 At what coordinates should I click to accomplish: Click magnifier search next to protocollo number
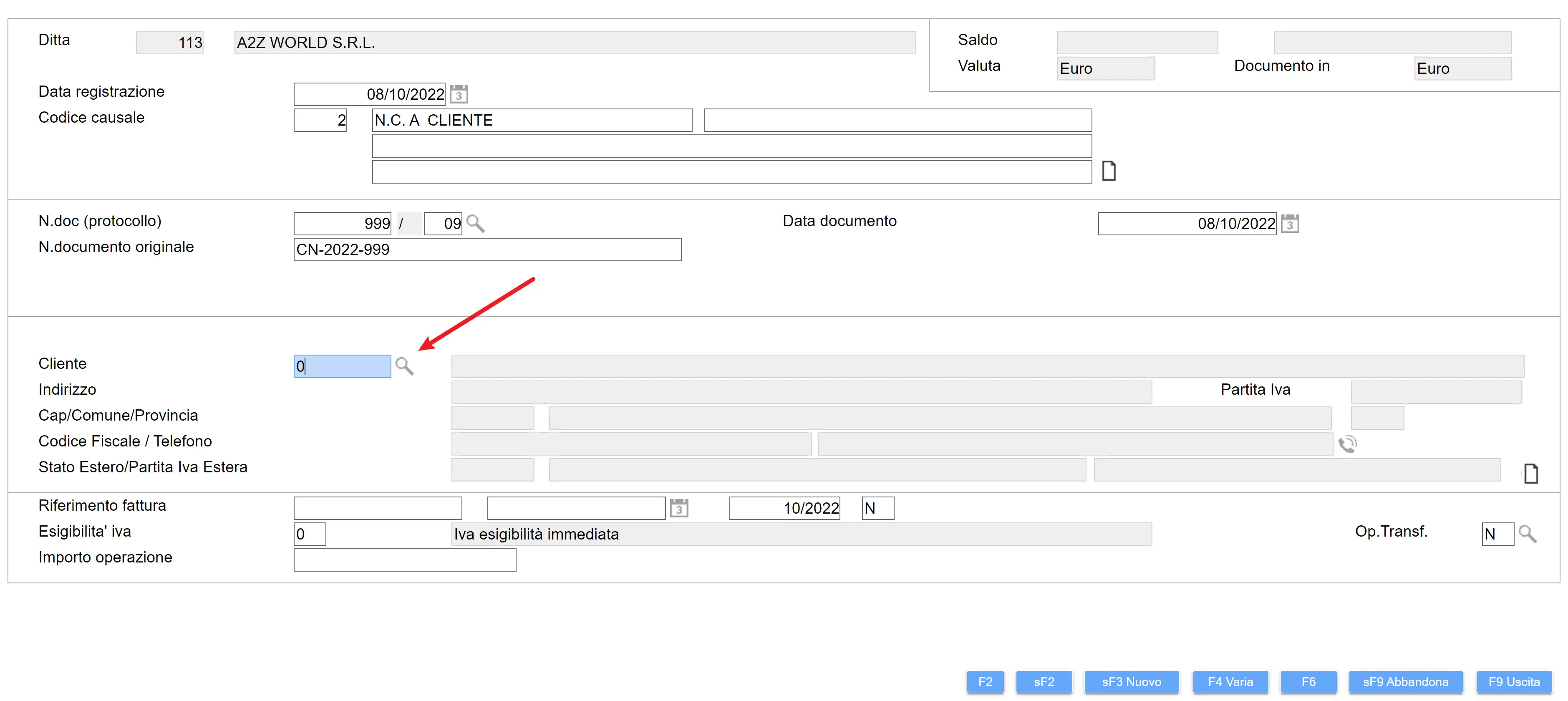click(x=475, y=224)
